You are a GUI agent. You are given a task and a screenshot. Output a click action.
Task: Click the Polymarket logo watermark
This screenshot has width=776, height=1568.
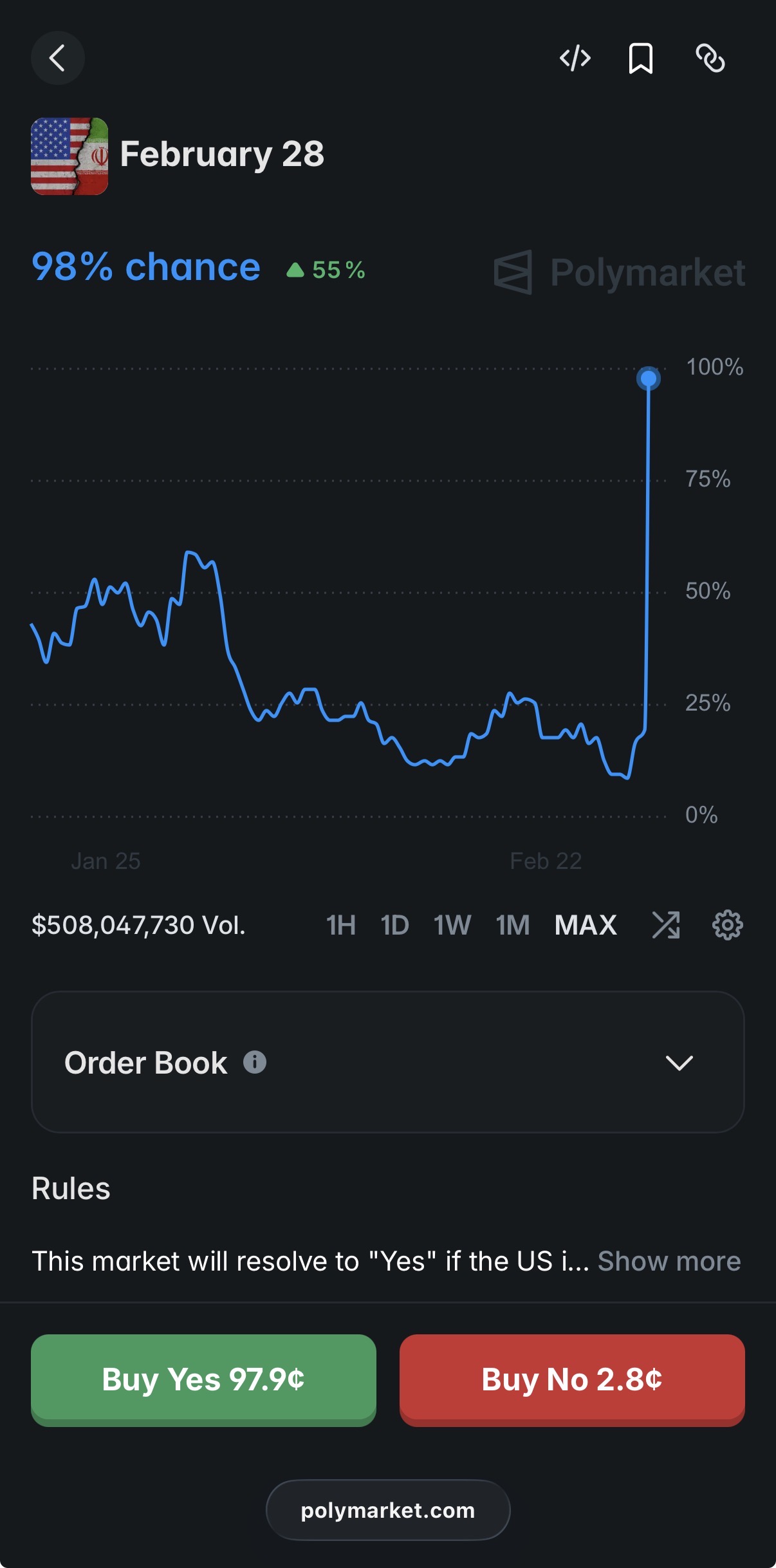tap(619, 272)
